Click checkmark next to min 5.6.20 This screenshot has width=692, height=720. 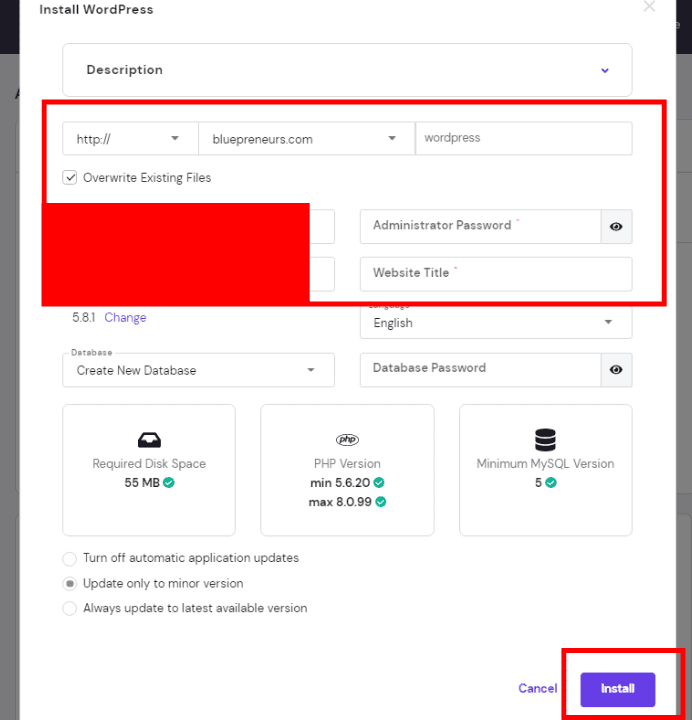click(379, 483)
